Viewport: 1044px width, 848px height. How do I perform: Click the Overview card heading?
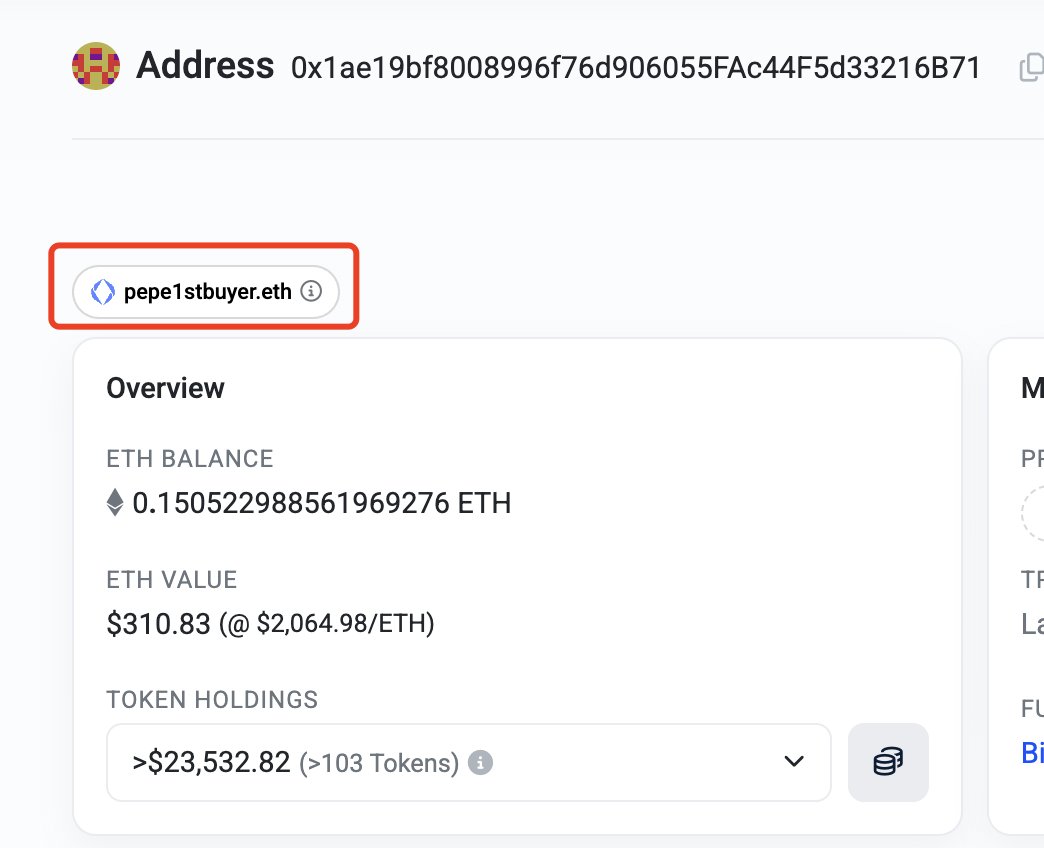[x=166, y=388]
